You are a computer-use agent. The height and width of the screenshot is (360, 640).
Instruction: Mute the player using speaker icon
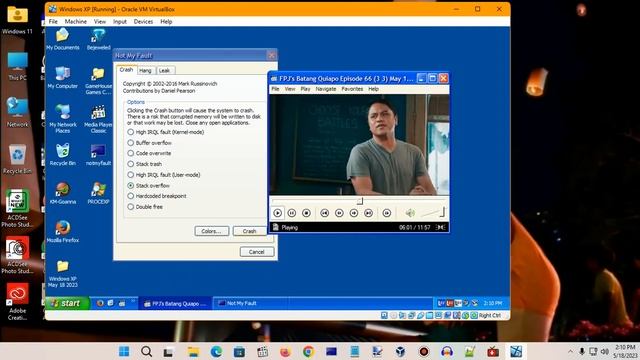[x=410, y=213]
